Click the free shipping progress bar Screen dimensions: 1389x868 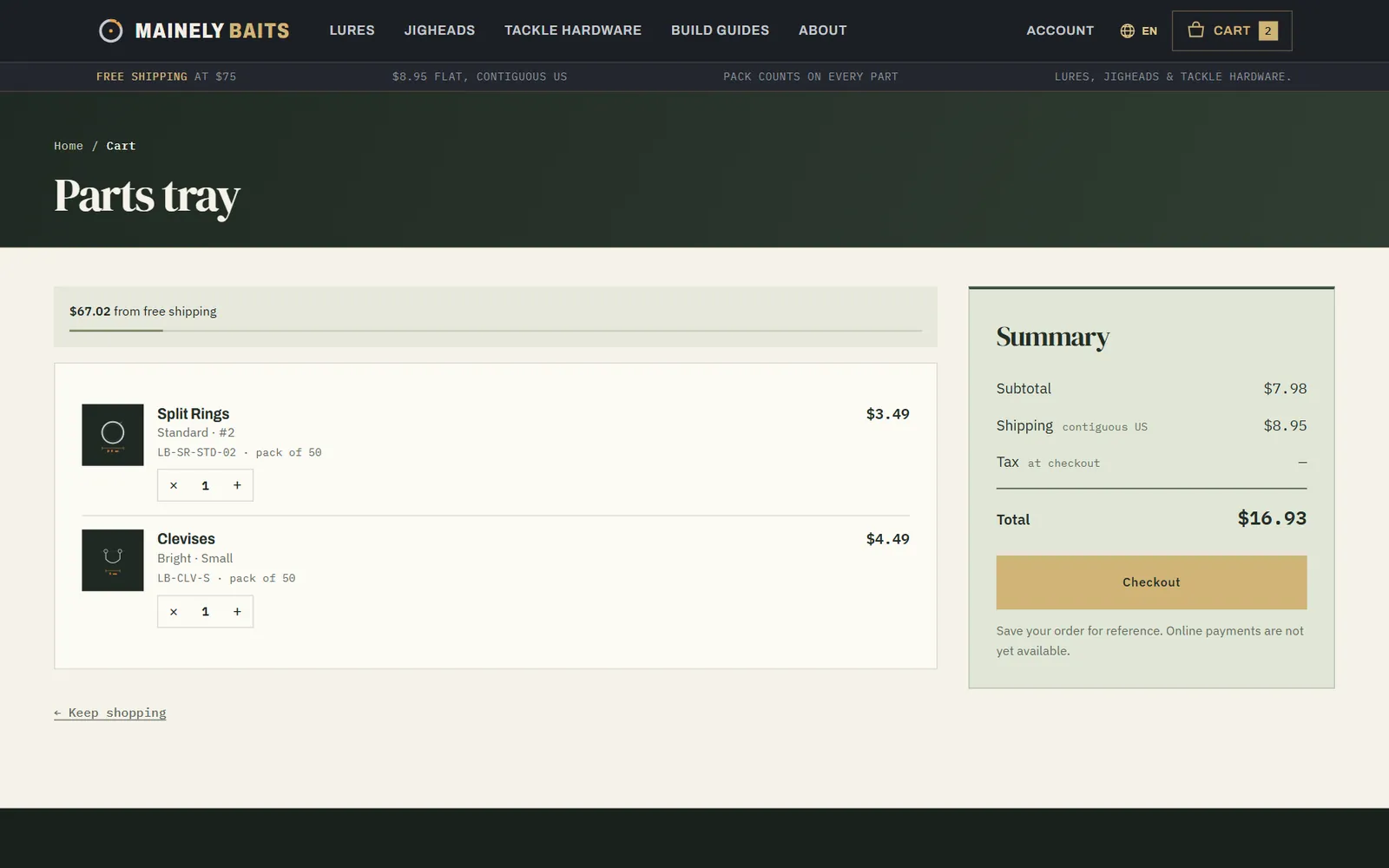click(x=496, y=331)
